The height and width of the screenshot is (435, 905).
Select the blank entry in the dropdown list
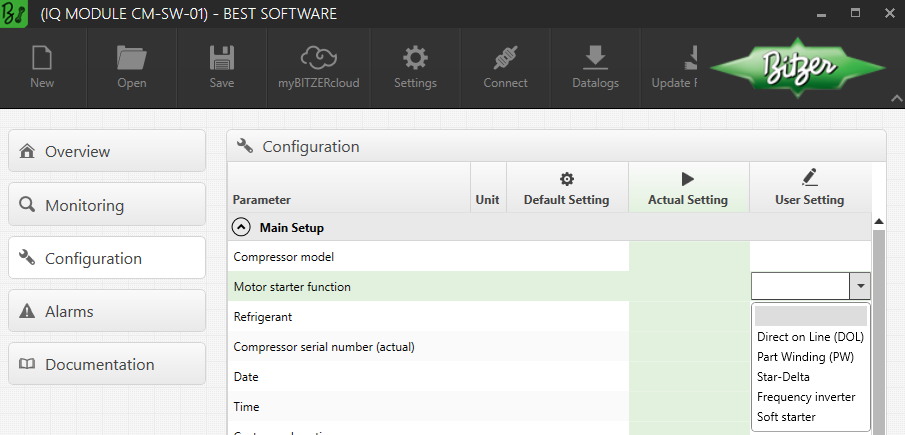tap(810, 316)
